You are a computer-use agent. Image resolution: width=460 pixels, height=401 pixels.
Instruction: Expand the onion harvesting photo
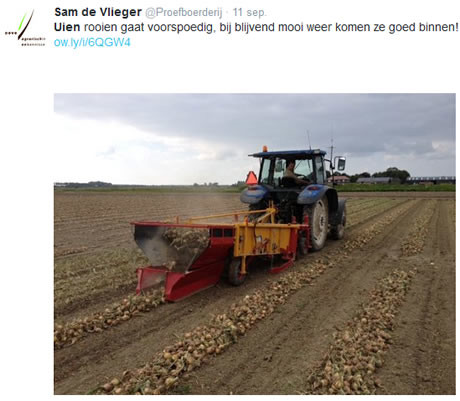[255, 244]
